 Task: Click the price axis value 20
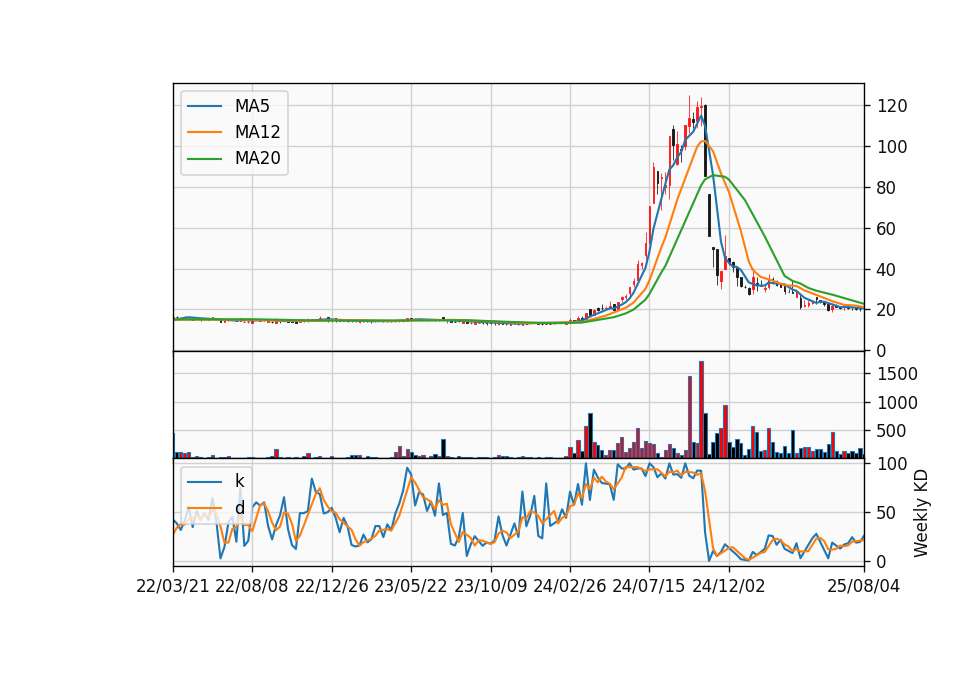coord(887,310)
